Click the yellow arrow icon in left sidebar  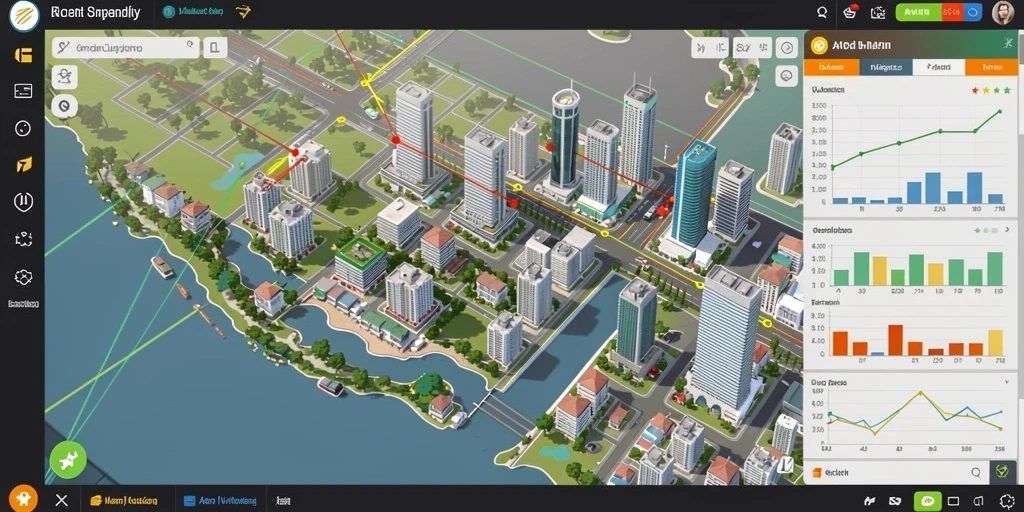pyautogui.click(x=23, y=165)
